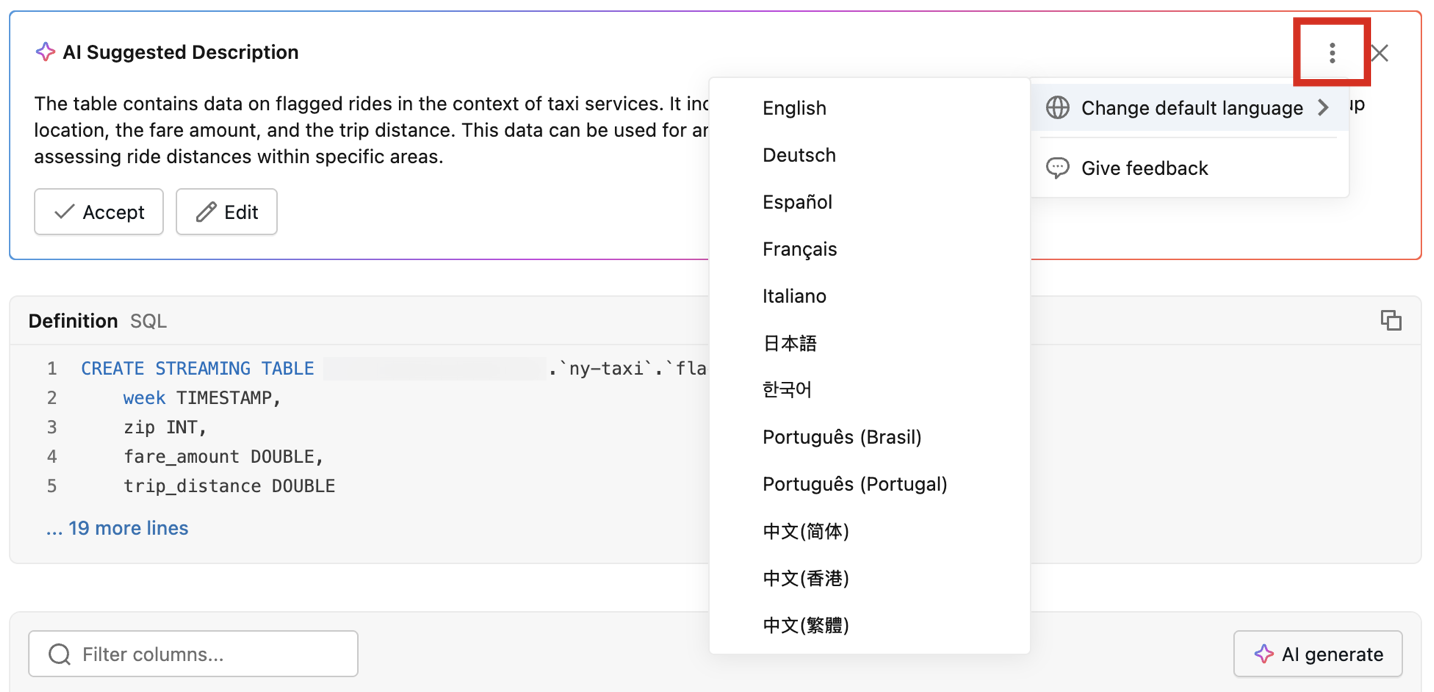Copy the SQL definition code
The width and height of the screenshot is (1434, 692).
coord(1392,320)
